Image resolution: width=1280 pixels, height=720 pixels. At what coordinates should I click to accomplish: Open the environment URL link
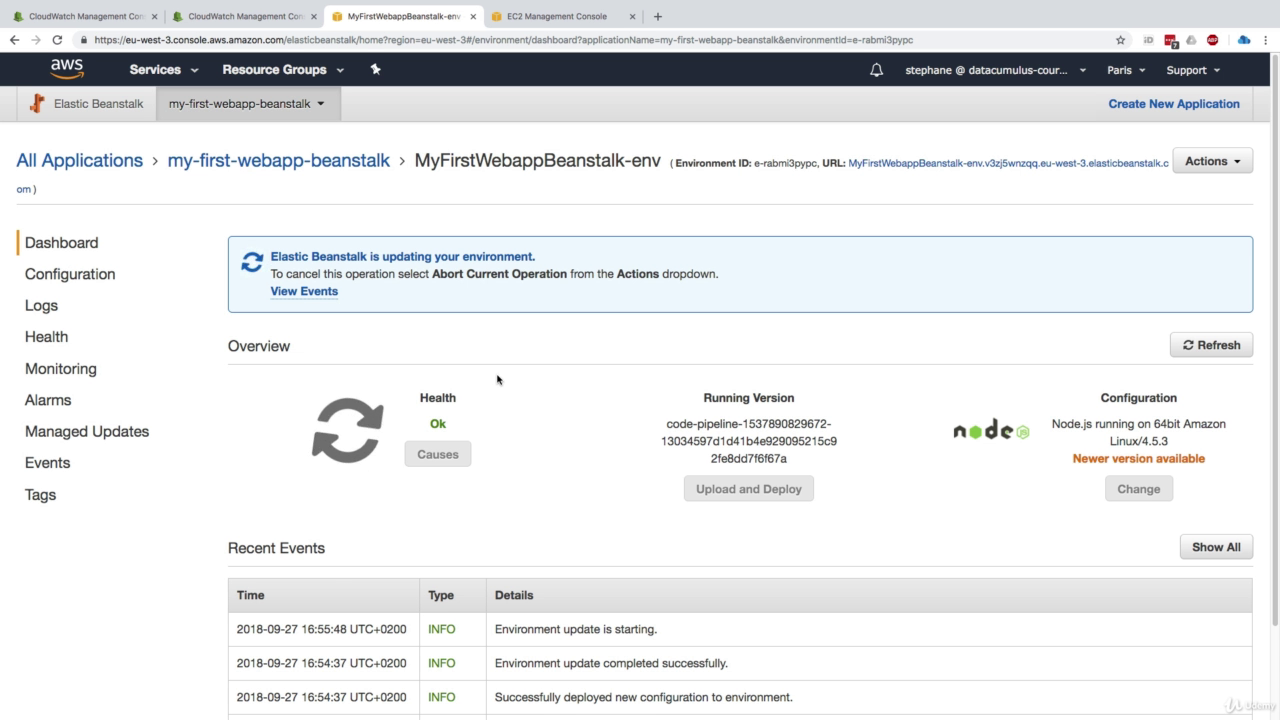tap(1008, 163)
